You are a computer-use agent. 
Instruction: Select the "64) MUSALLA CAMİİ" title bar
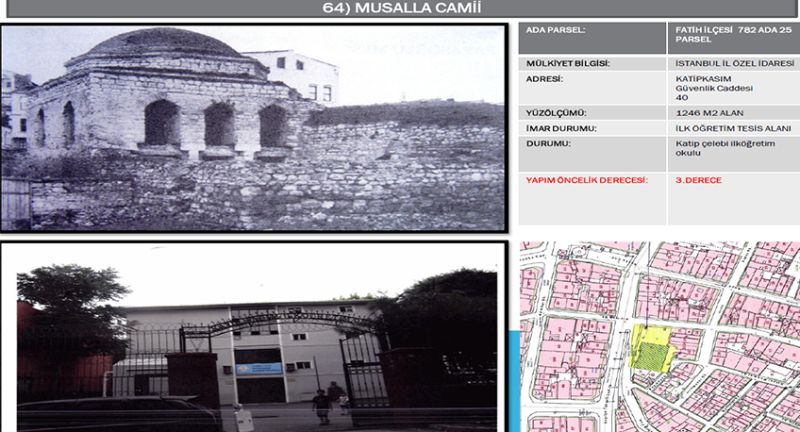tap(400, 10)
